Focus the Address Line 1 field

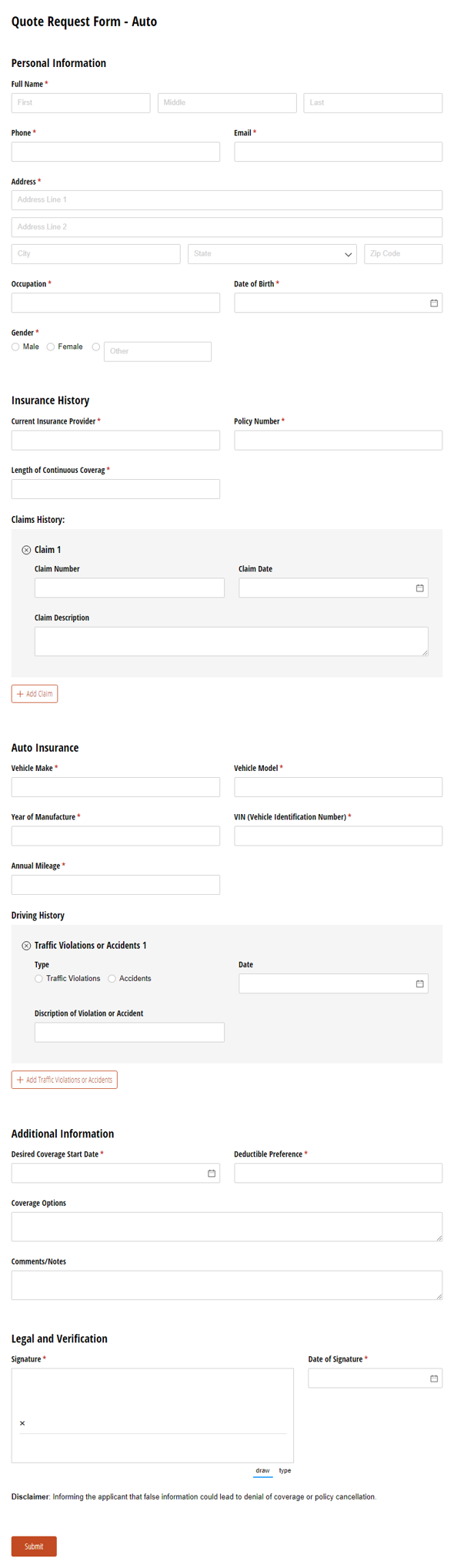coord(227,200)
